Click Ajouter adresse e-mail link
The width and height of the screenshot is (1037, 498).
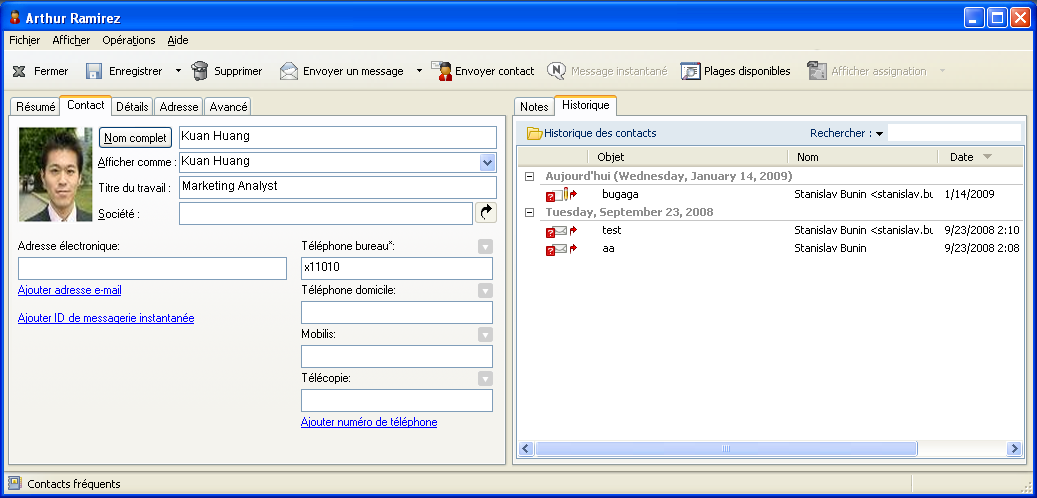[x=69, y=290]
